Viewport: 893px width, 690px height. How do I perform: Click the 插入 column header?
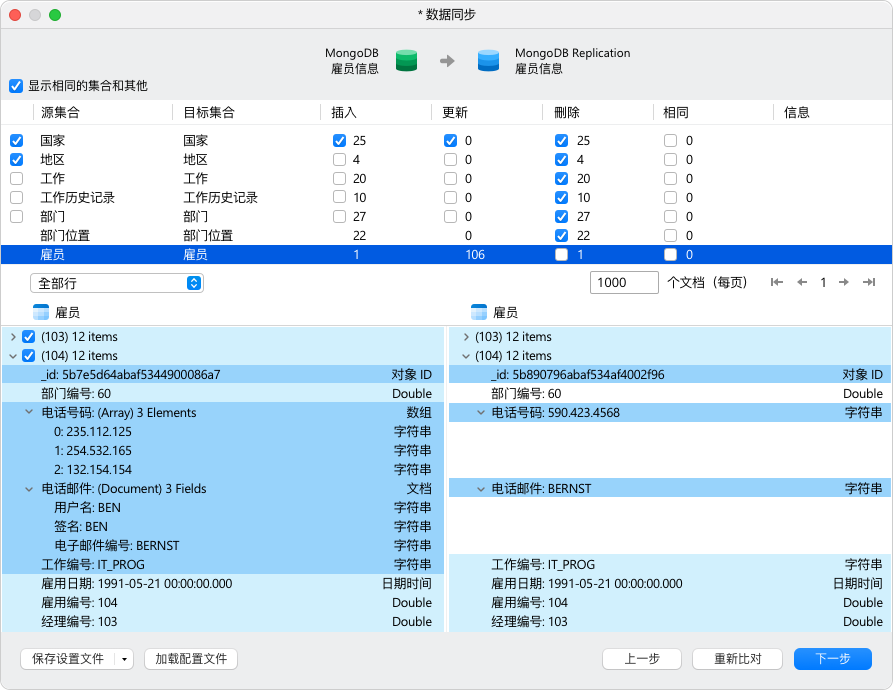(x=344, y=113)
